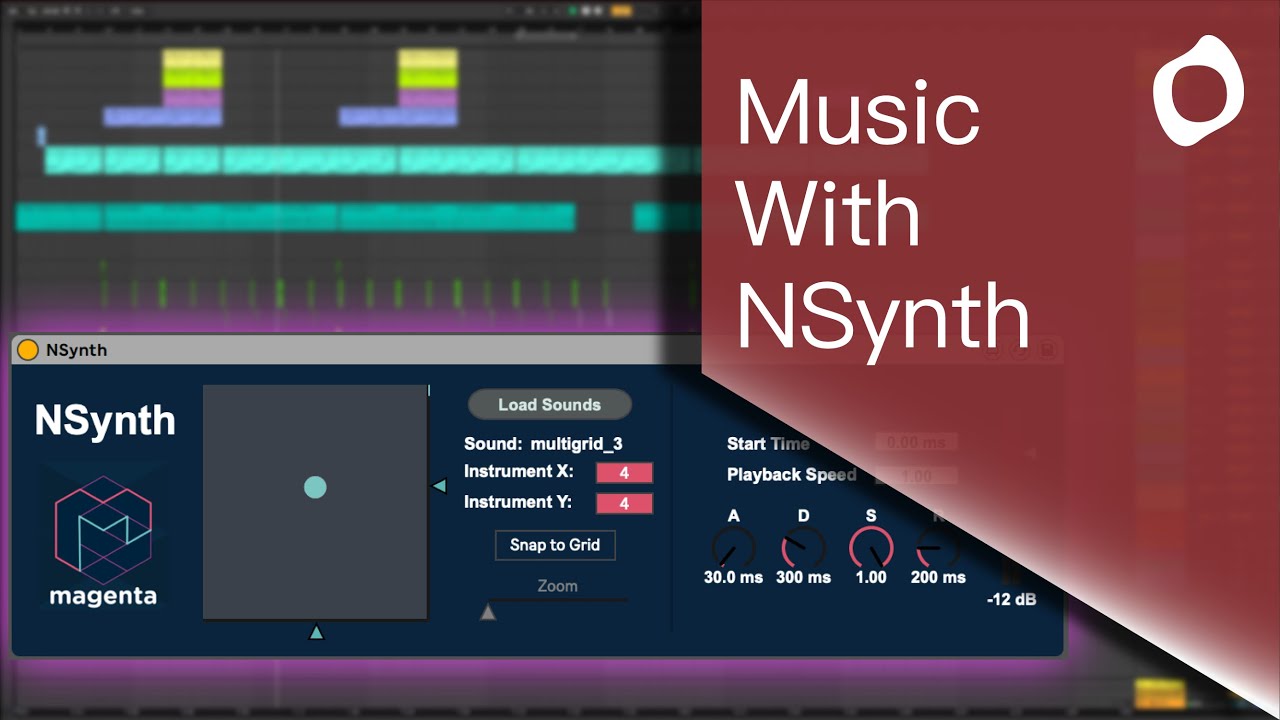This screenshot has width=1280, height=720.
Task: Click the 300 ms decay value
Action: point(803,577)
